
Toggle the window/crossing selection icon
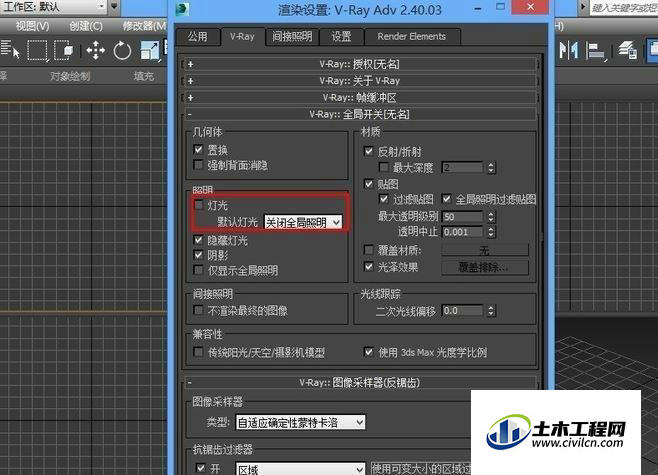pos(64,50)
